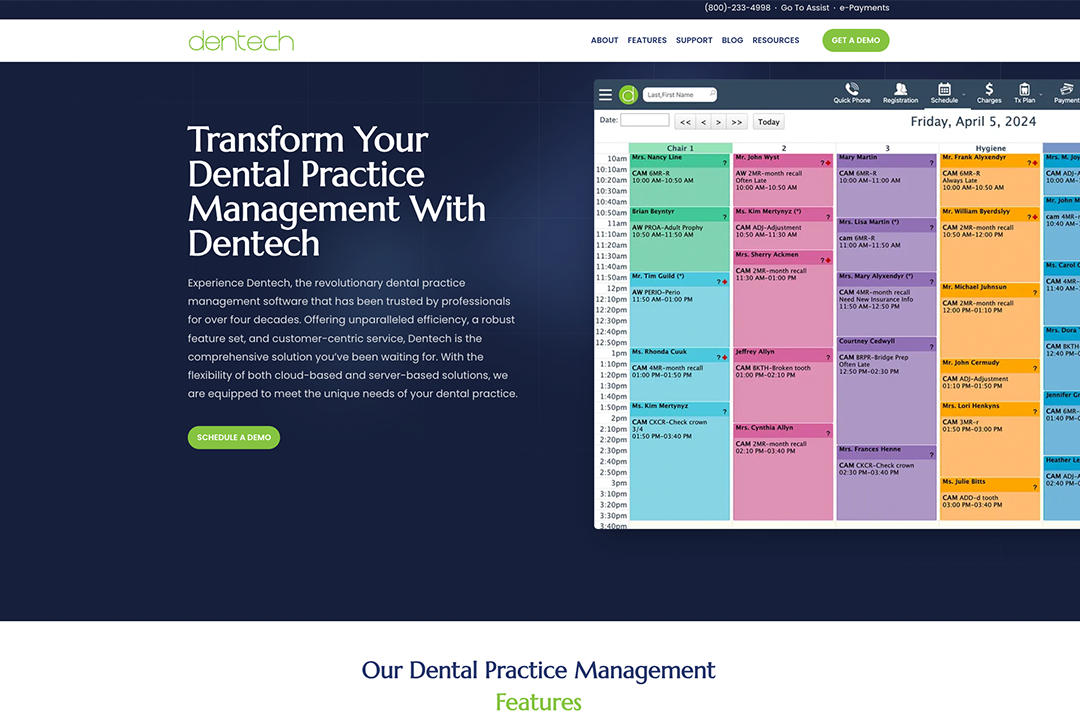
Task: Open the Go To Assist link
Action: point(804,8)
